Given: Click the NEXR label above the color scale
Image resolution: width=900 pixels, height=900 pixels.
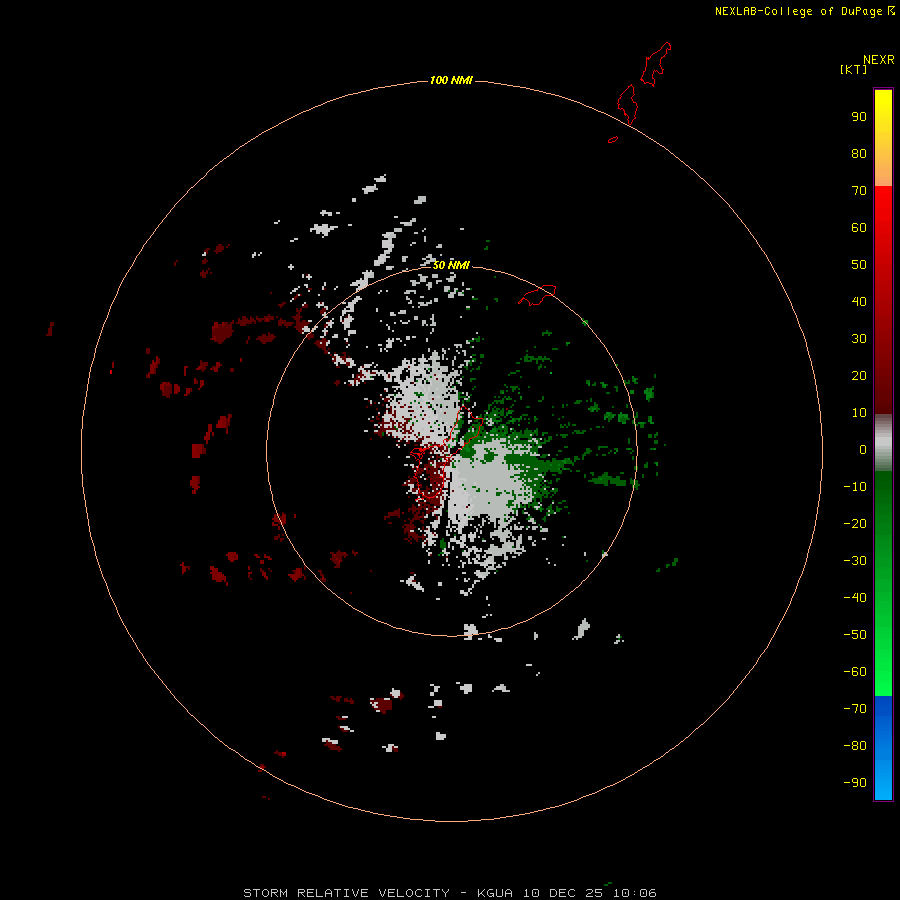Looking at the screenshot, I should pyautogui.click(x=879, y=60).
